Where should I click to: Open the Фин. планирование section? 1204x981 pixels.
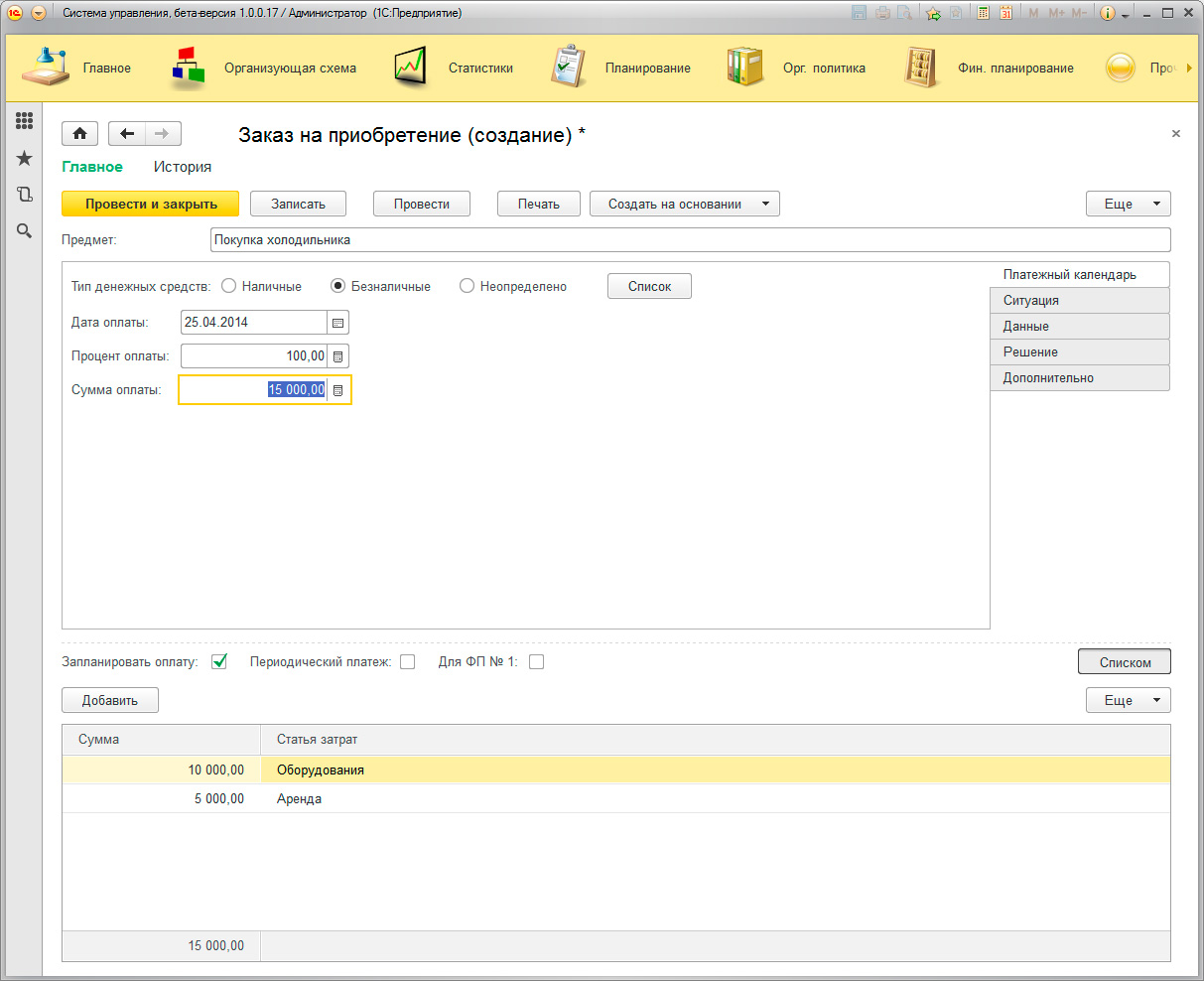coord(990,68)
